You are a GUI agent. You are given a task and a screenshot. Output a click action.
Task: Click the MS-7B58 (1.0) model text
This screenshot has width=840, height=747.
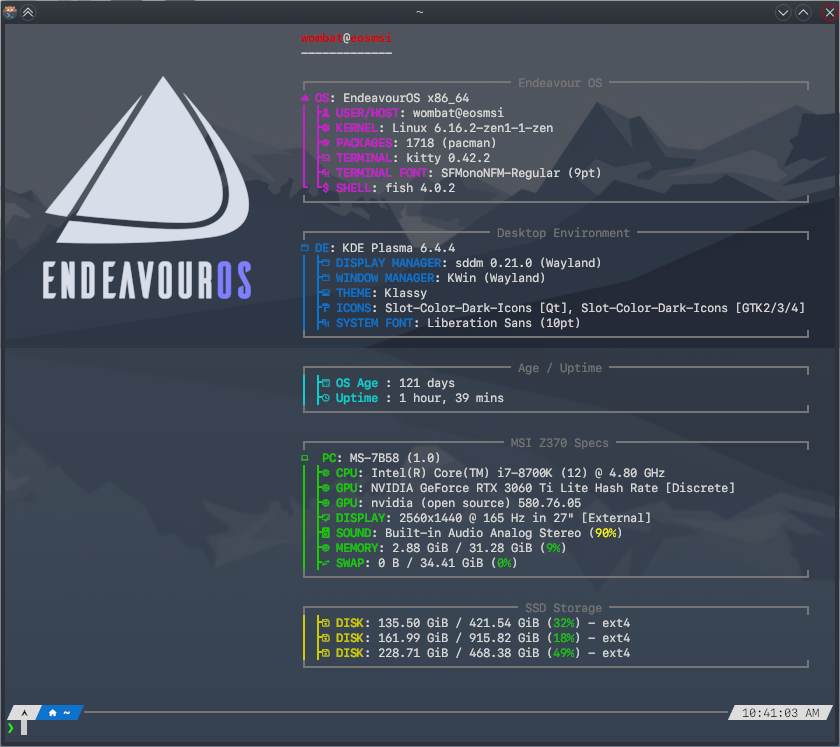point(395,458)
